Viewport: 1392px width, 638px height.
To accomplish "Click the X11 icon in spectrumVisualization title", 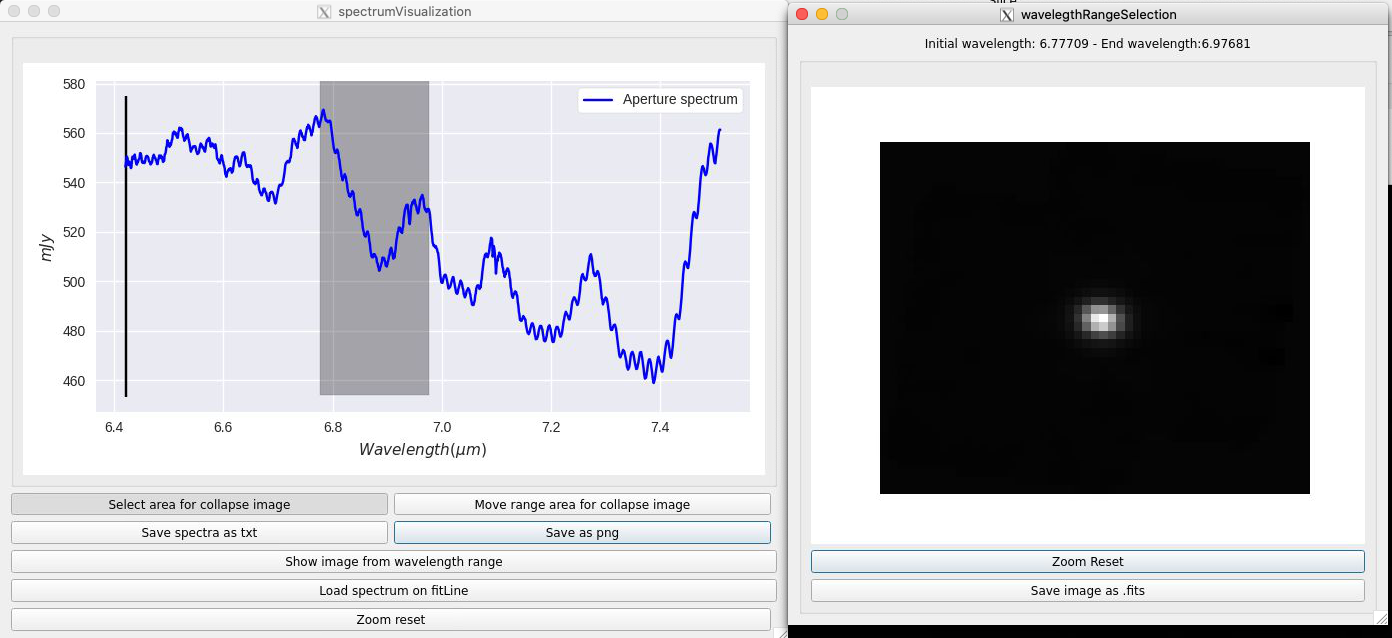I will click(x=324, y=12).
